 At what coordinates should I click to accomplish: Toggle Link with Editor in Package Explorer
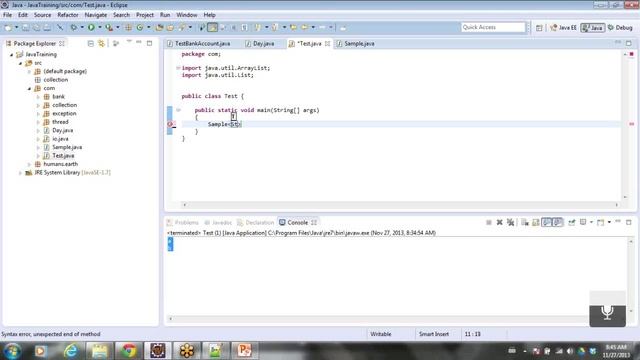101,43
